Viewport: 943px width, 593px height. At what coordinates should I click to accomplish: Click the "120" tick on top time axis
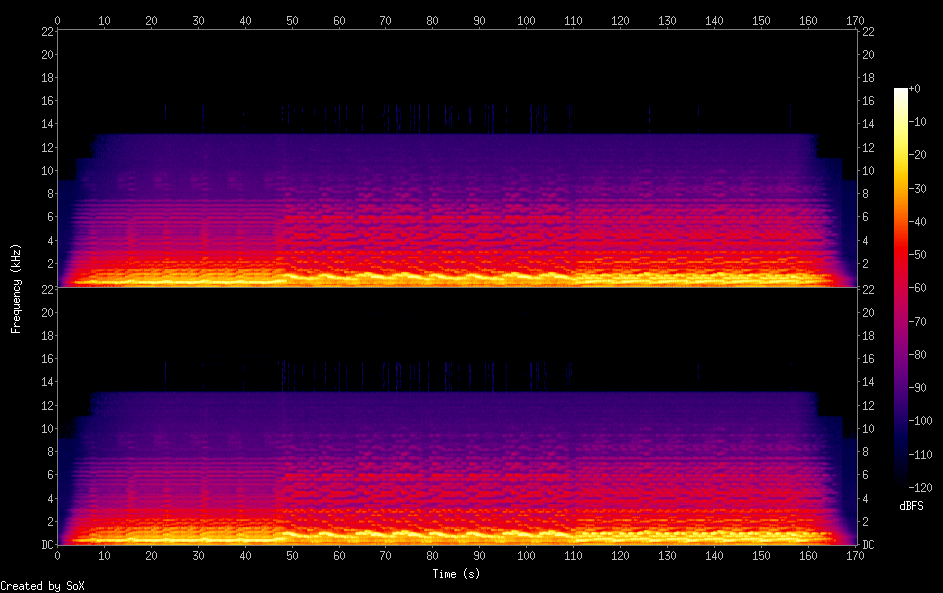click(x=620, y=19)
